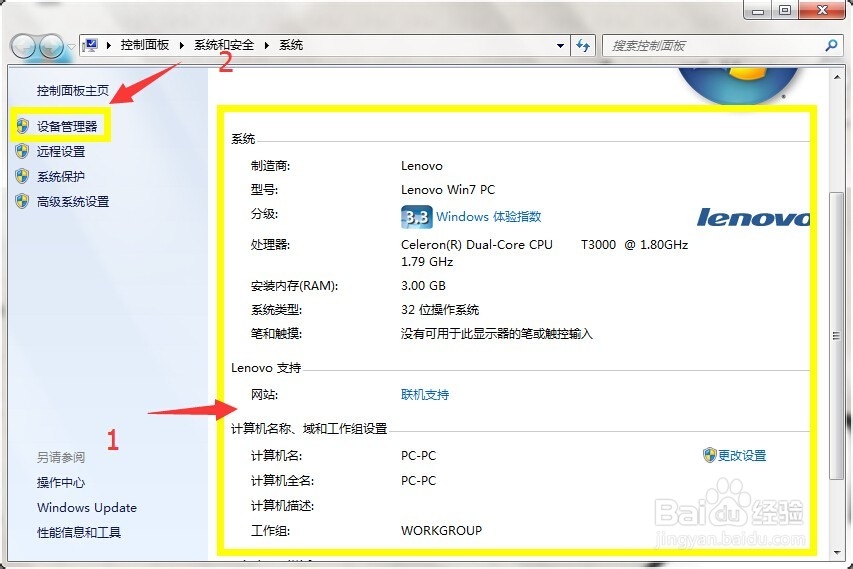
Task: Click shield icon next to 系统保护
Action: click(22, 176)
